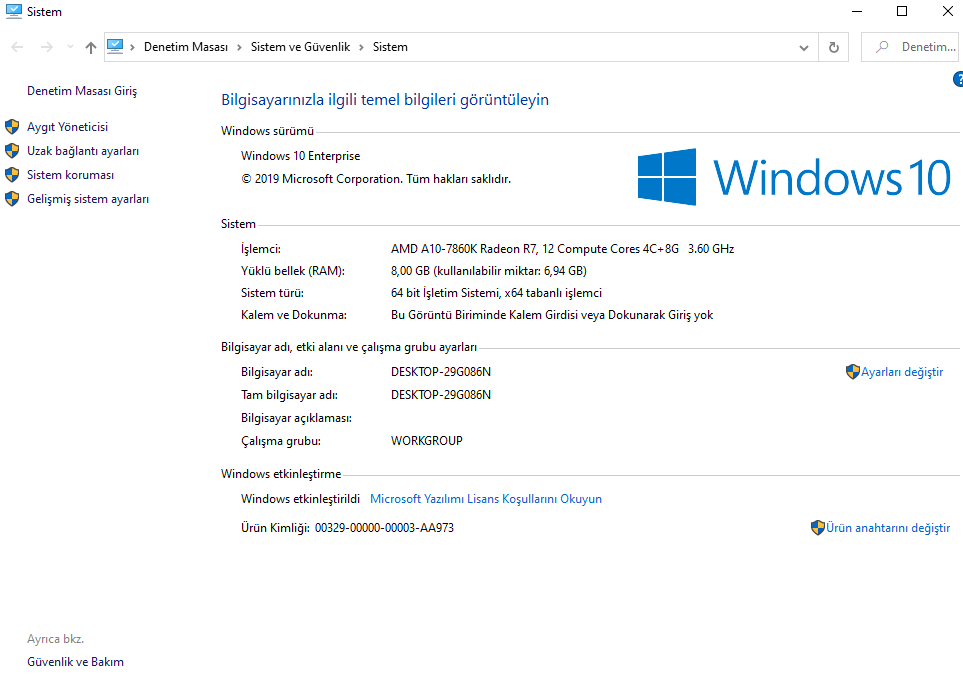
Task: Click Ürün anahtarını değiştir link
Action: click(x=887, y=528)
